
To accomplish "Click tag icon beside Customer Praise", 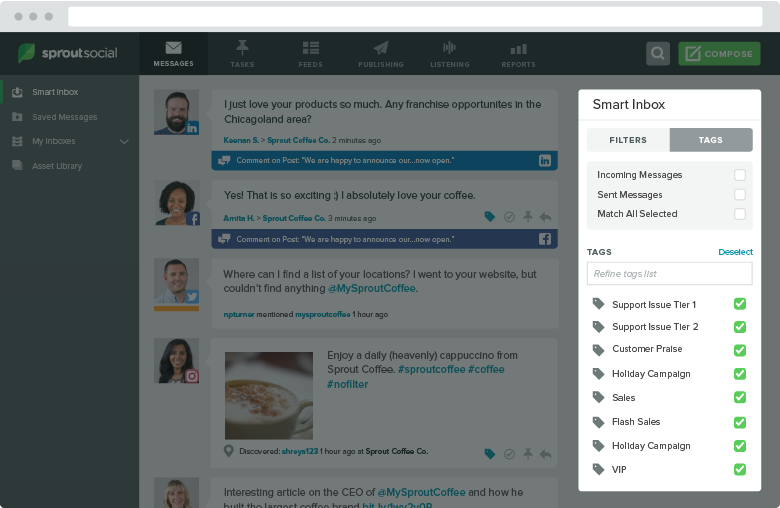I will click(x=598, y=350).
